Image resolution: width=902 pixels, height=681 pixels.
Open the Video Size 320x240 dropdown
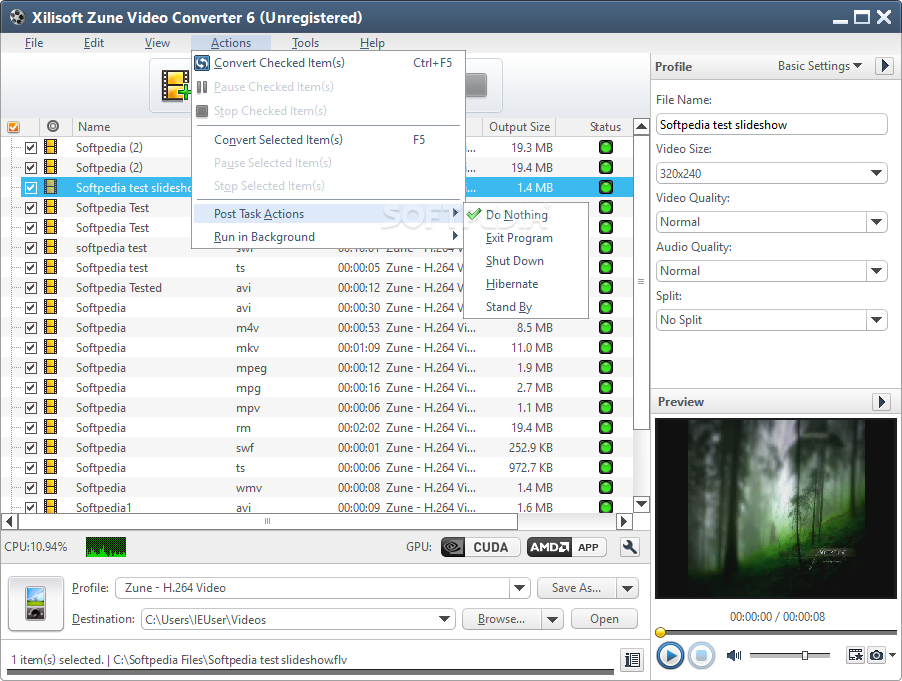point(876,173)
